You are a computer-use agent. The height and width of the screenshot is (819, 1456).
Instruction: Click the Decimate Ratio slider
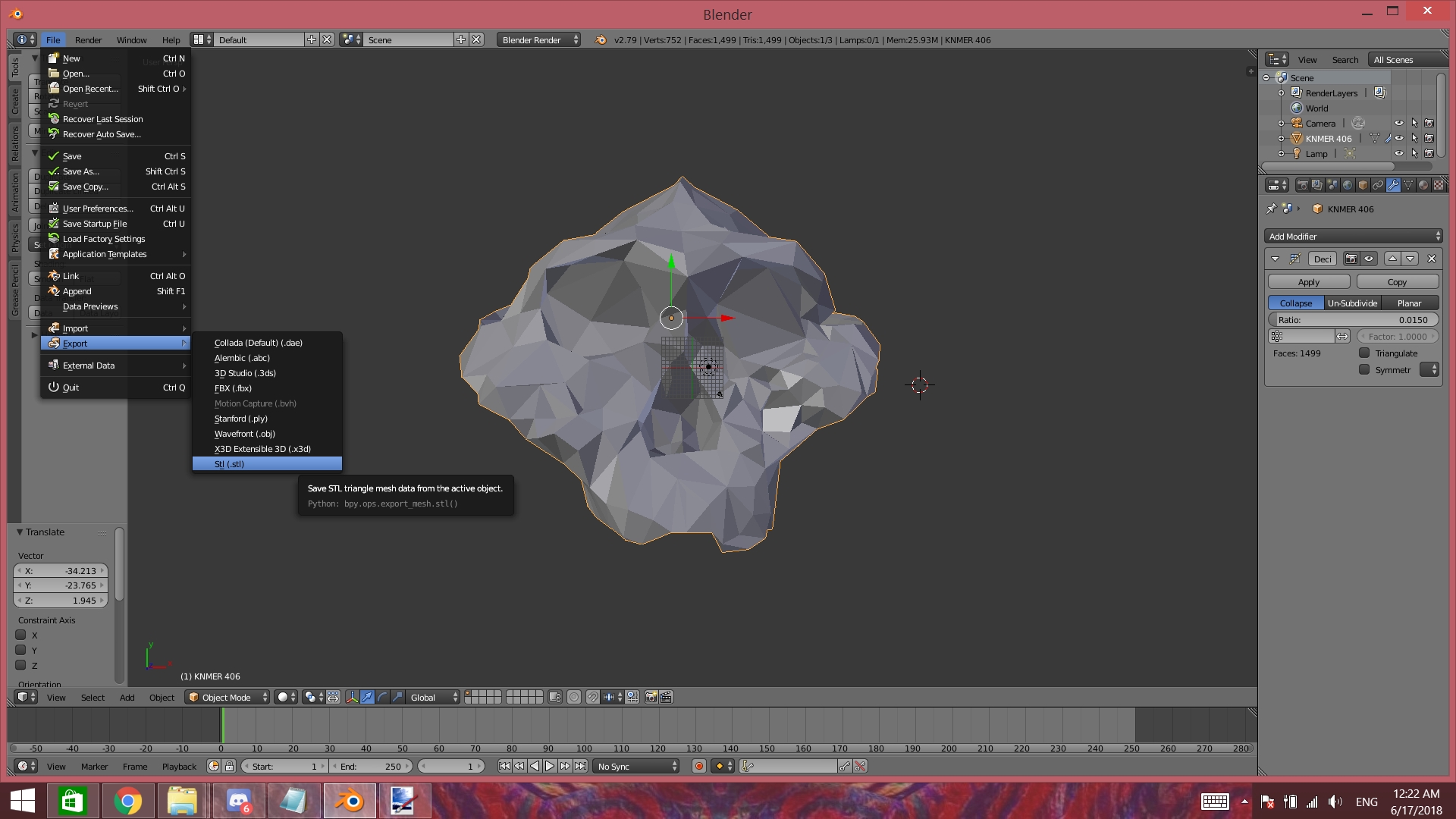pos(1353,320)
